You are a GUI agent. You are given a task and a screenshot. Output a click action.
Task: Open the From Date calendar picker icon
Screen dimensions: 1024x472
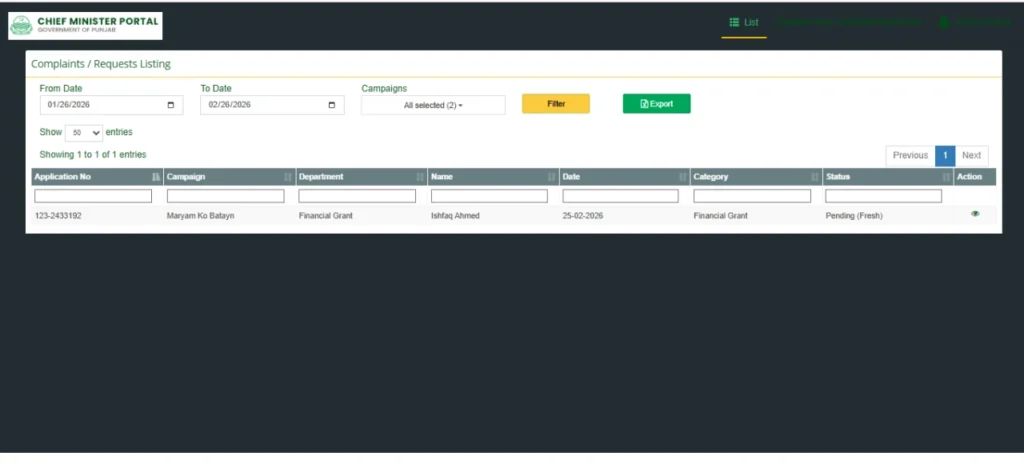point(171,105)
